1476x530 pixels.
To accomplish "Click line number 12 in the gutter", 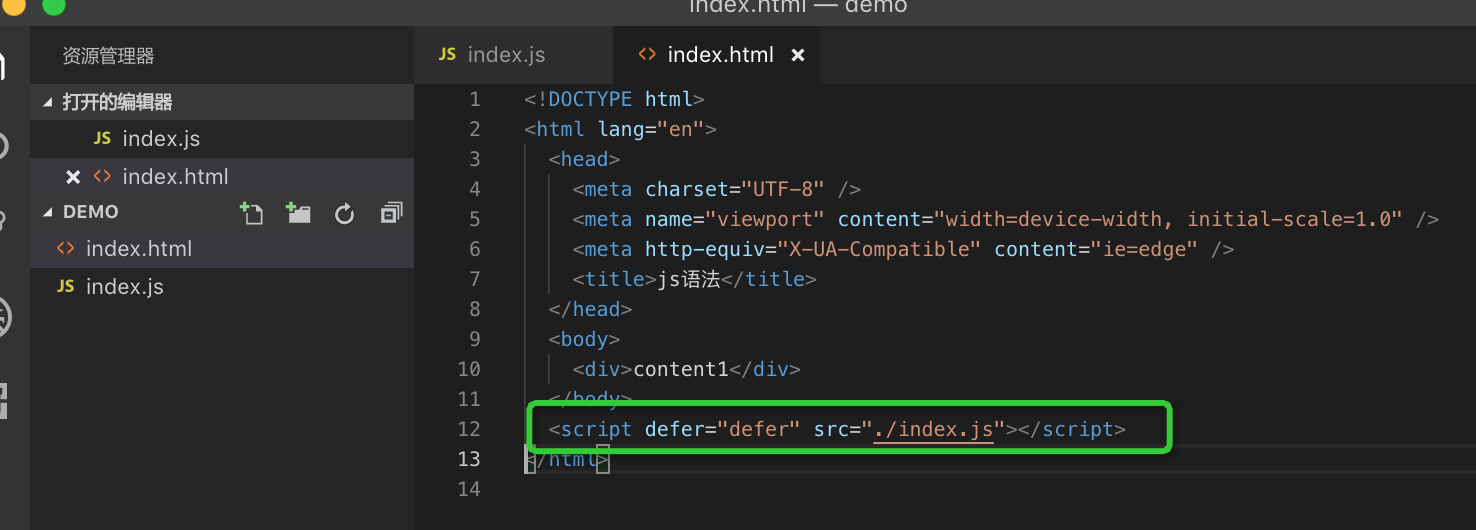I will pyautogui.click(x=469, y=429).
